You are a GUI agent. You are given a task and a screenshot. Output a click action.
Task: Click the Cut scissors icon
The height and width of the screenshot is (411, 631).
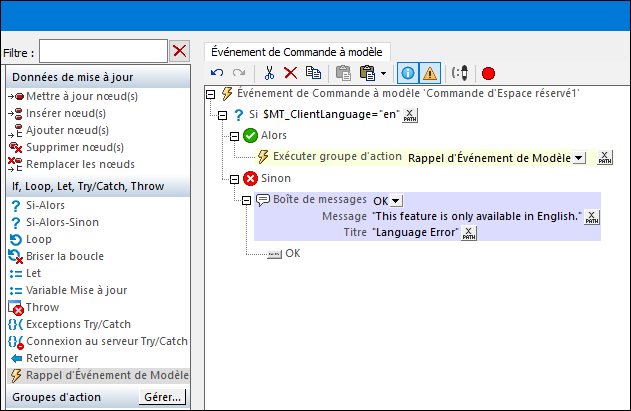[x=268, y=73]
